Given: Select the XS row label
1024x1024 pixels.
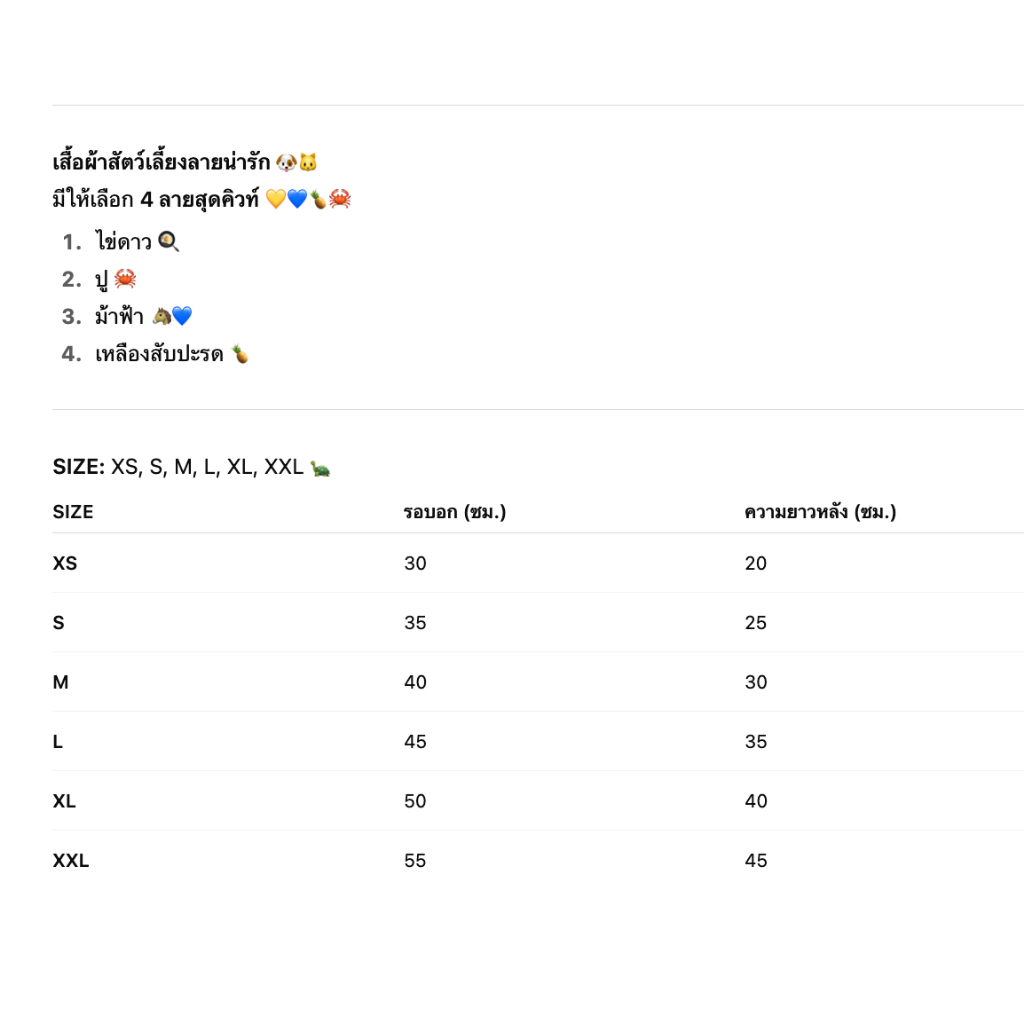Looking at the screenshot, I should coord(65,563).
